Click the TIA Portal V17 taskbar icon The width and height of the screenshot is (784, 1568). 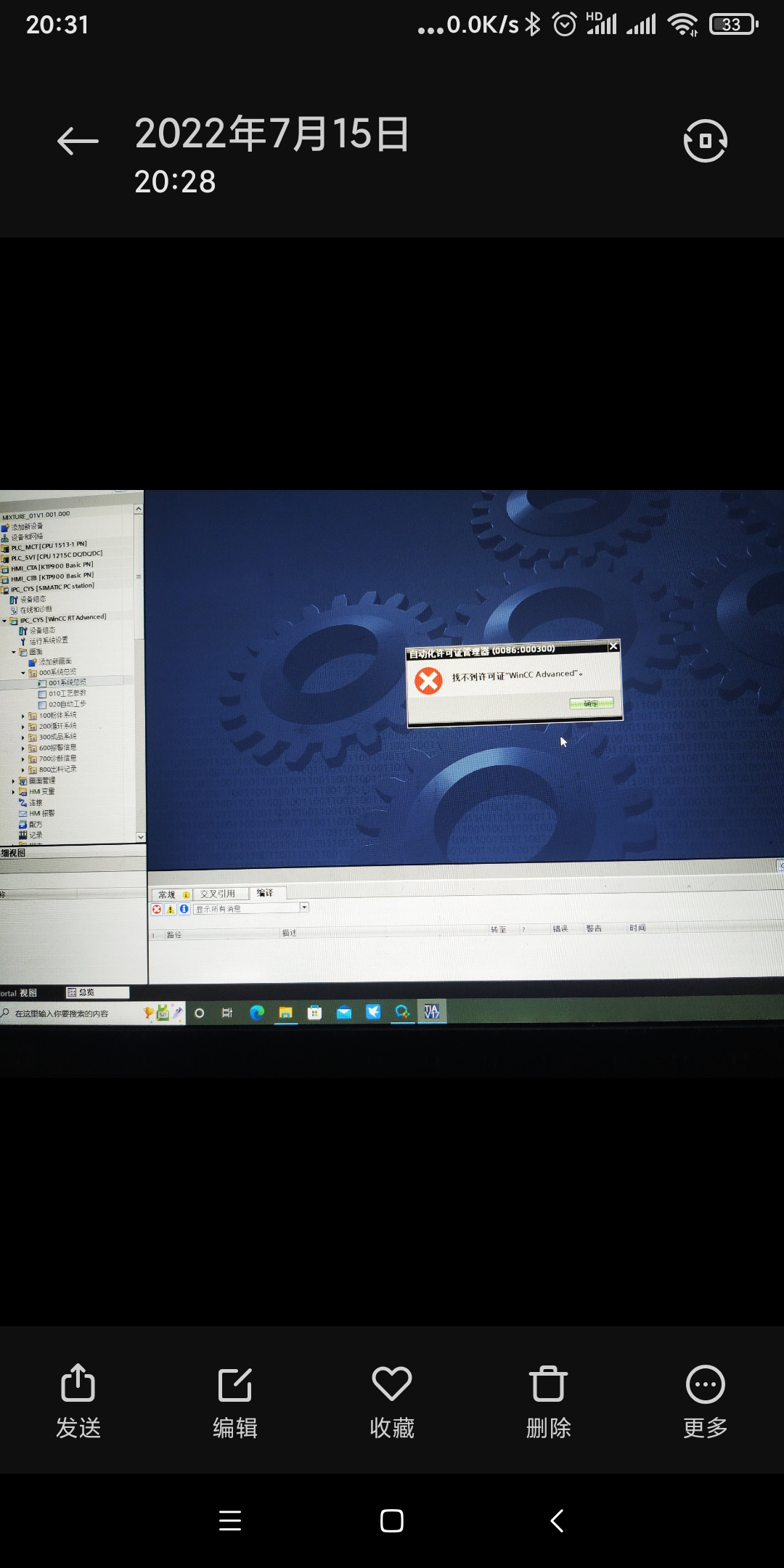(x=432, y=1011)
